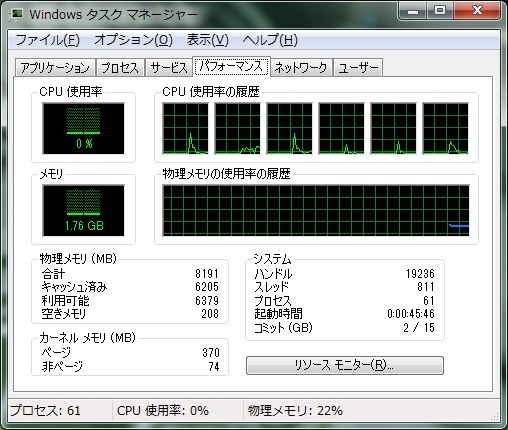508x430 pixels.
Task: Switch to the ネットワーク tab
Action: (301, 68)
